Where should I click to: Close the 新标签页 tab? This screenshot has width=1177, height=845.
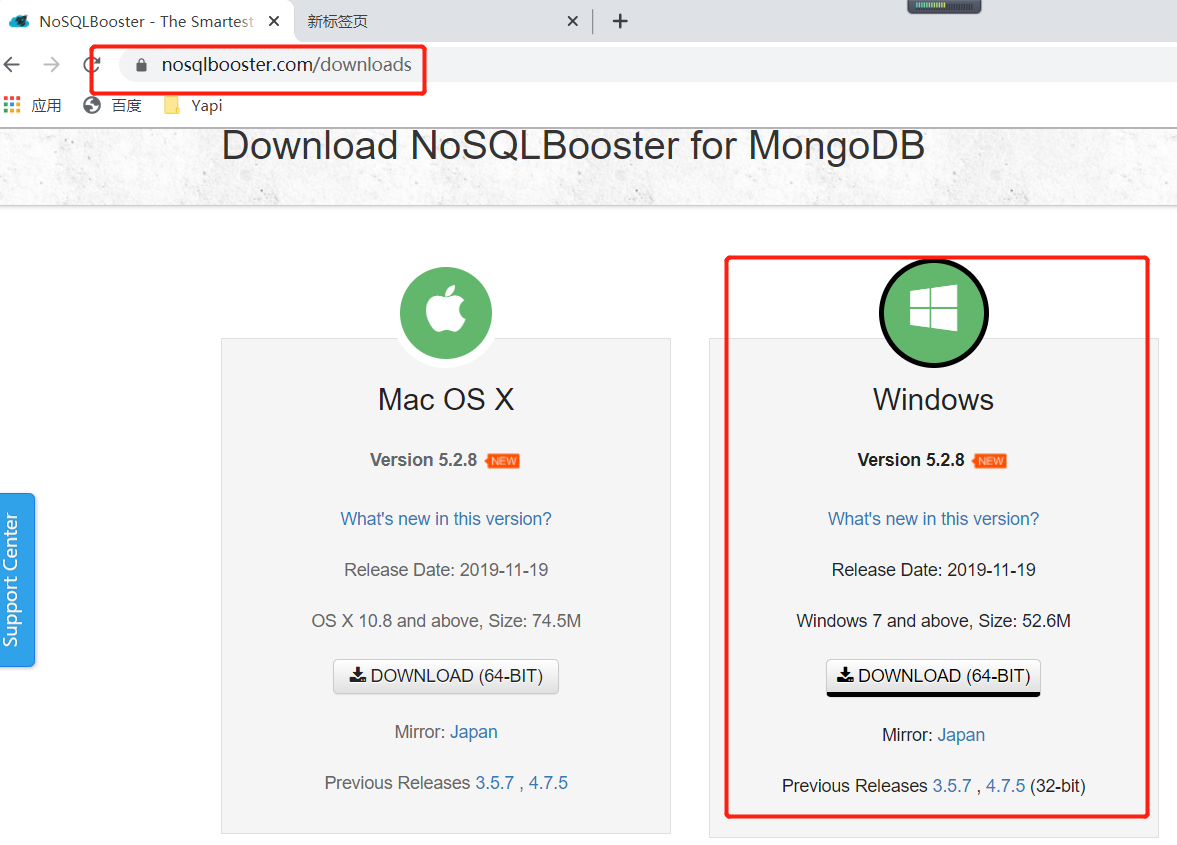coord(573,21)
